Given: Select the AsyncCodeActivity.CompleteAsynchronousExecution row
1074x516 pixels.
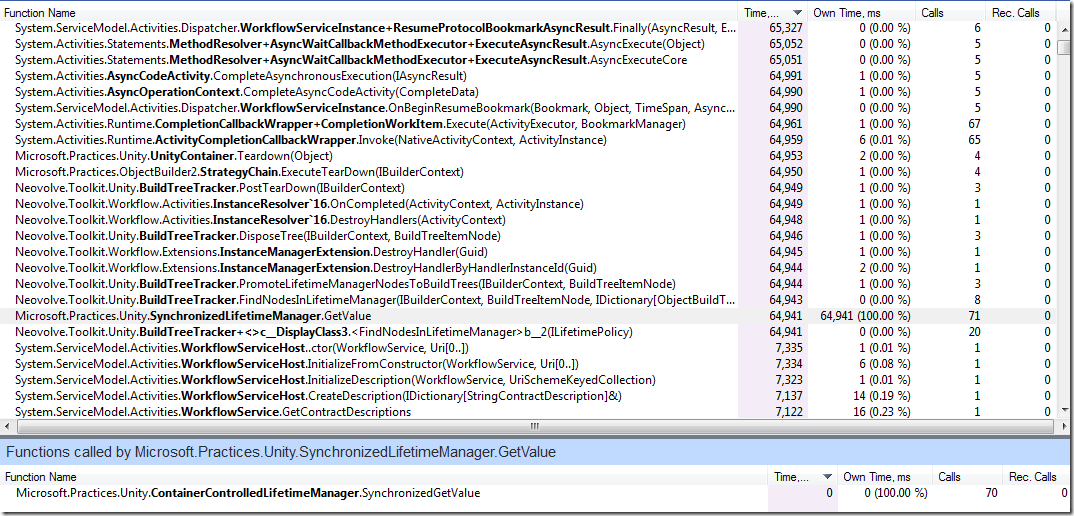Looking at the screenshot, I should click(527, 75).
